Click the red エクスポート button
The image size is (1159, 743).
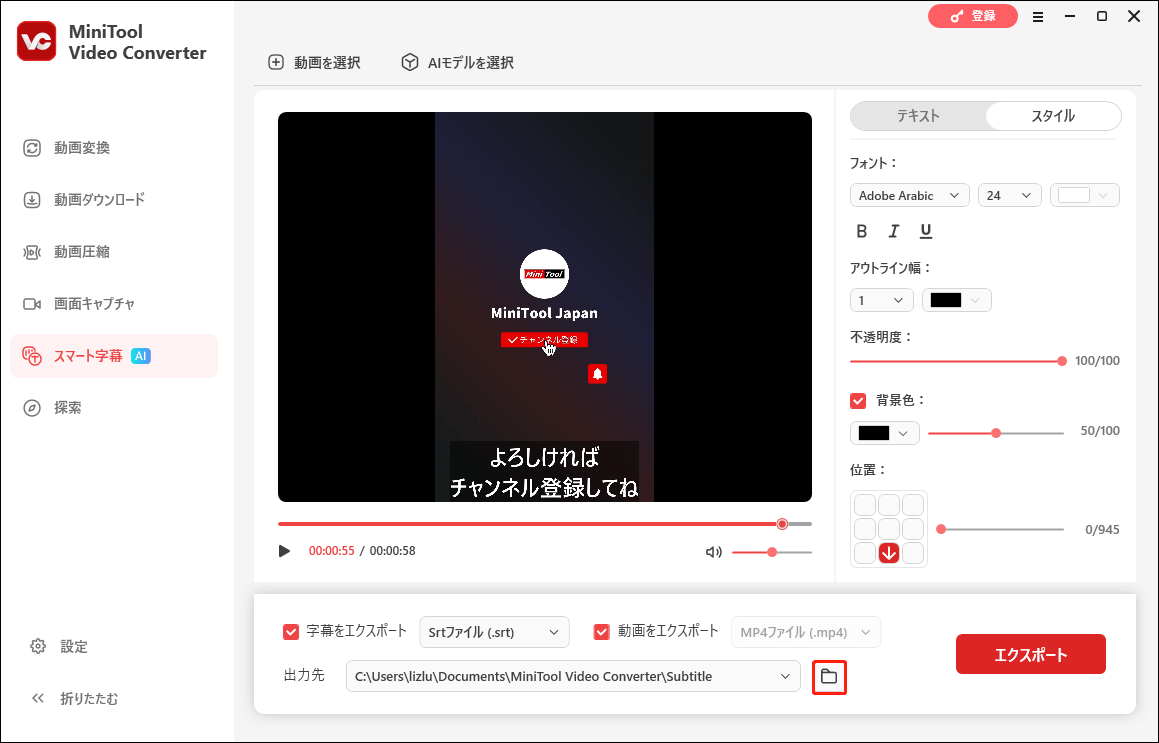point(1030,654)
